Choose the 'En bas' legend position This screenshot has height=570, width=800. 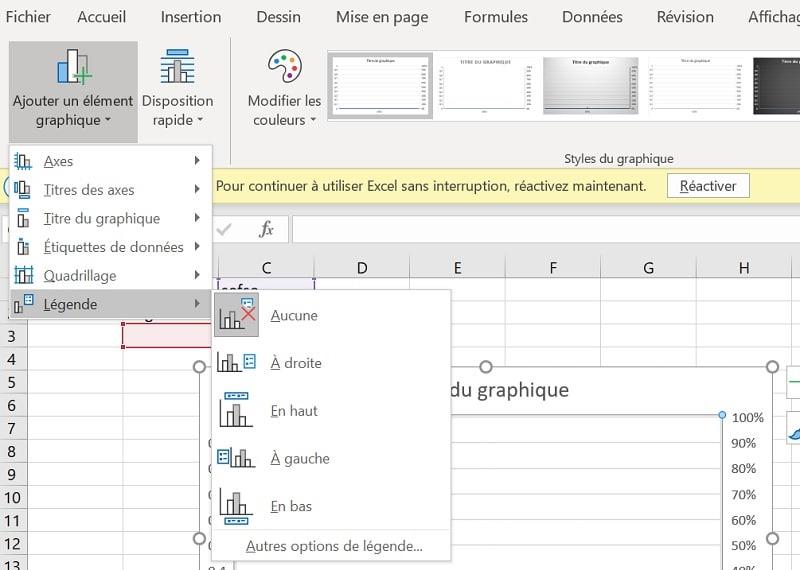237,506
